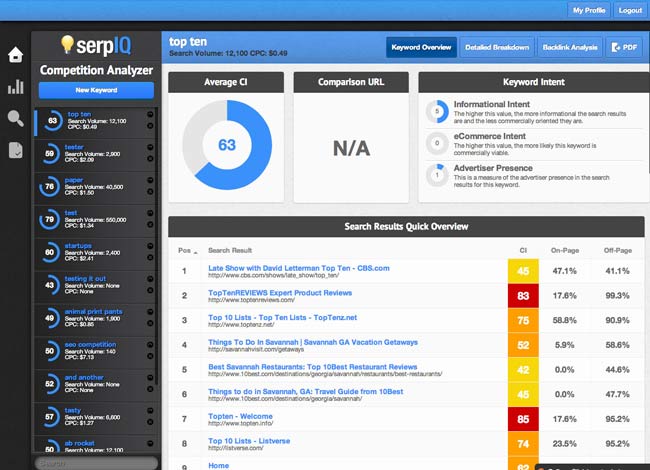
Task: Click the Advertiser Presence gauge icon
Action: (x=437, y=175)
